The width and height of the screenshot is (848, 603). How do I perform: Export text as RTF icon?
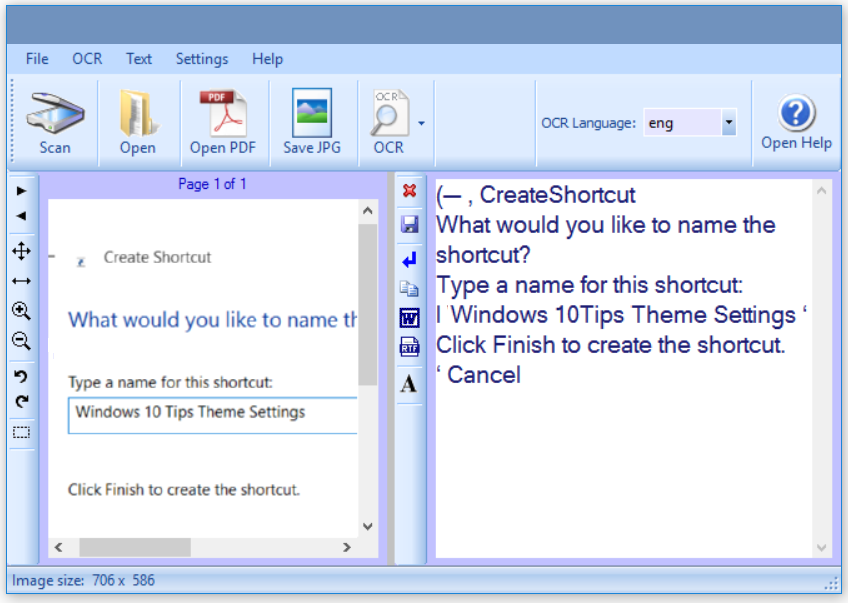point(409,347)
